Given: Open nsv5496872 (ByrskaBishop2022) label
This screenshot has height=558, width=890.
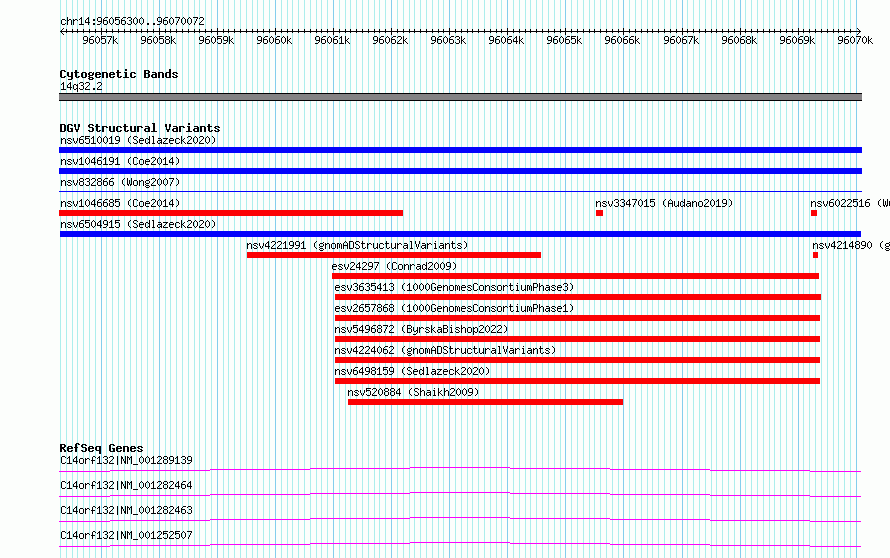Looking at the screenshot, I should [x=421, y=329].
